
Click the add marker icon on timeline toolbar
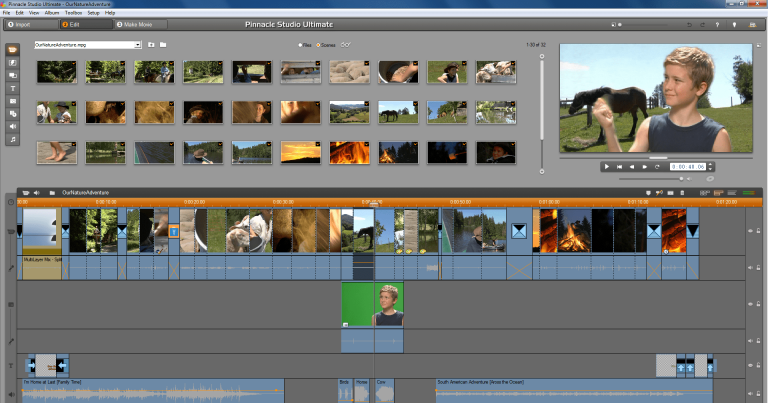point(648,193)
